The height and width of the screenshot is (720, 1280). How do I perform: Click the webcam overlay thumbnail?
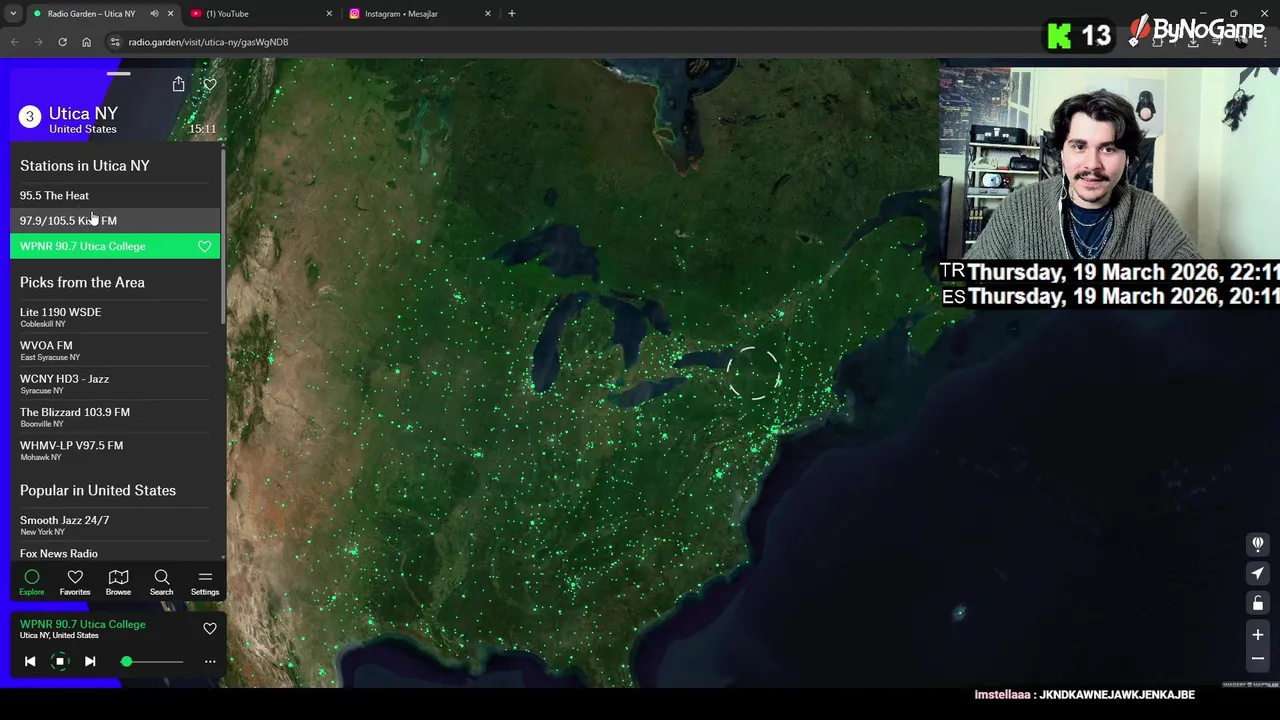1109,163
